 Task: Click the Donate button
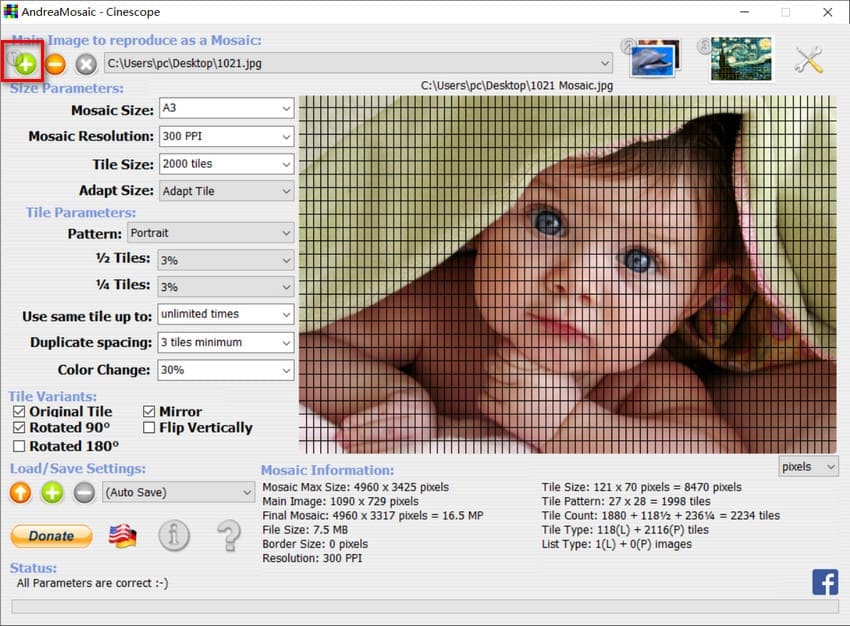pos(51,536)
